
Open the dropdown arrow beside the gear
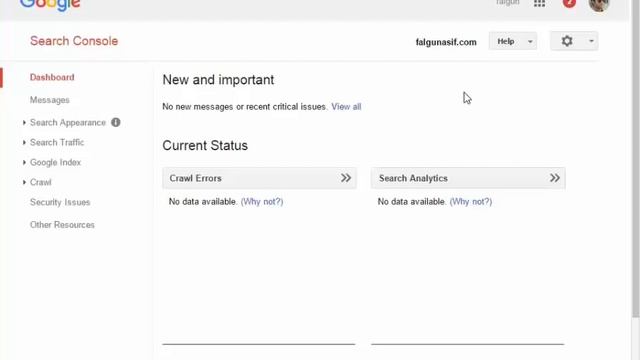(591, 41)
